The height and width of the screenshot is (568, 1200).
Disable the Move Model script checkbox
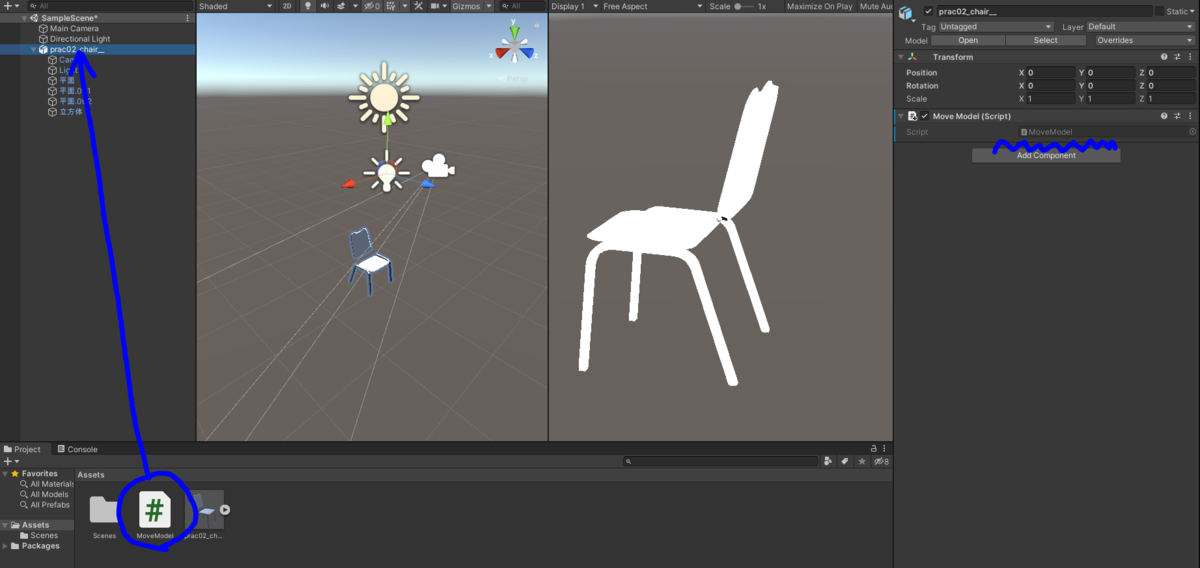(925, 116)
